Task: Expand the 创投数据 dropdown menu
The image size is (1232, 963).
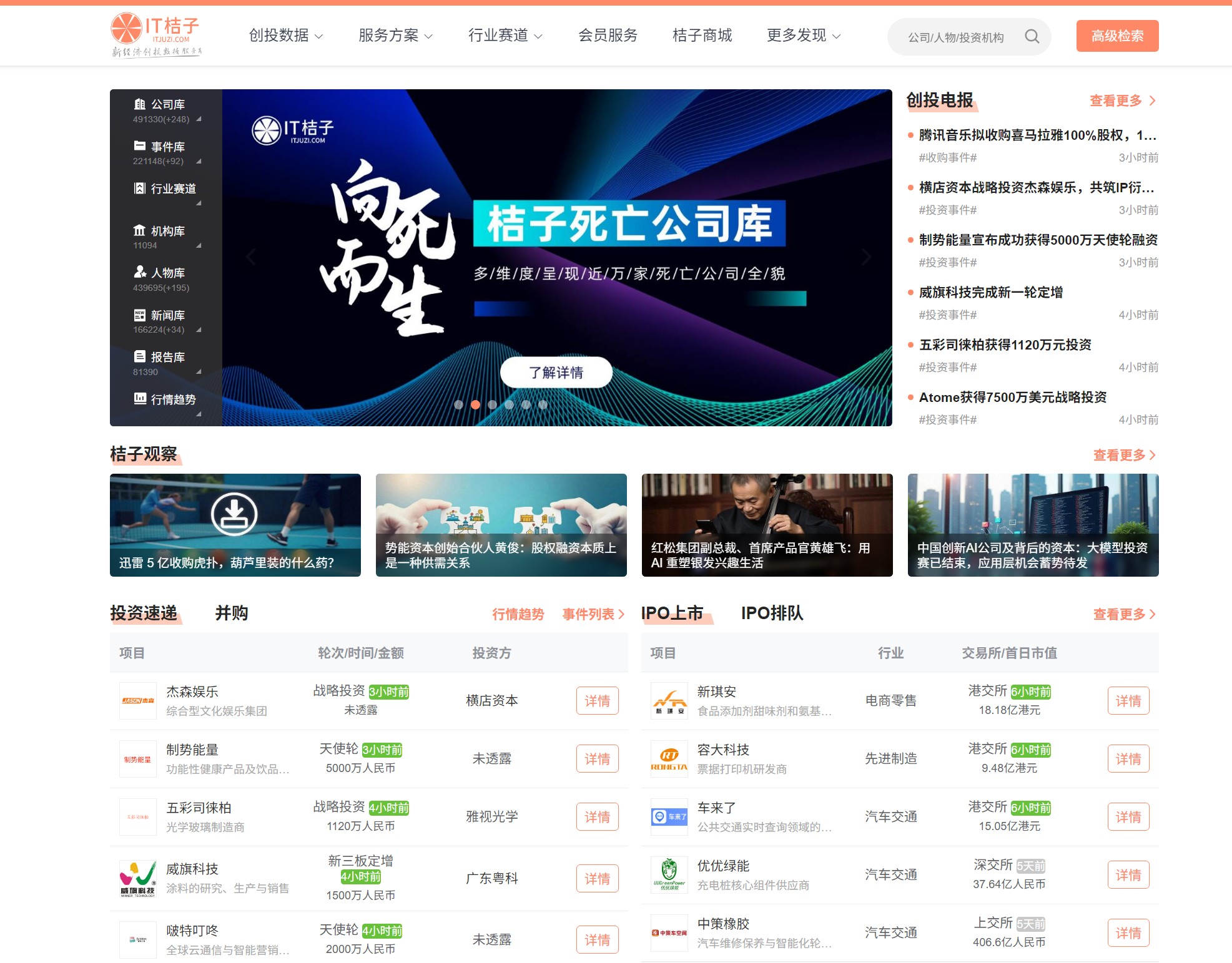Action: [285, 36]
